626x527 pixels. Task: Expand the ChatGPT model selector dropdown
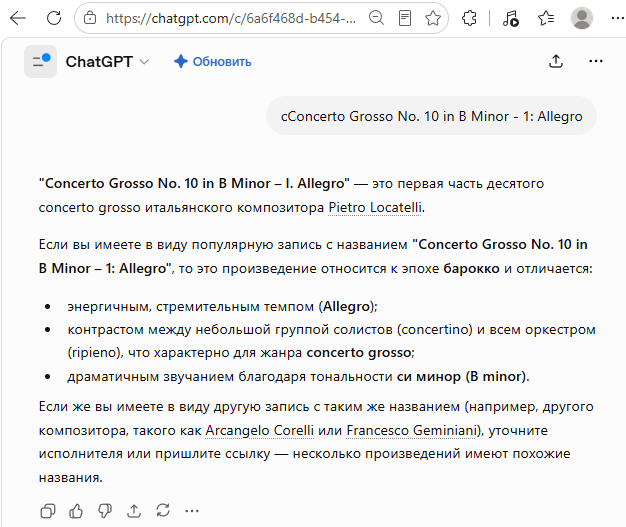click(107, 61)
